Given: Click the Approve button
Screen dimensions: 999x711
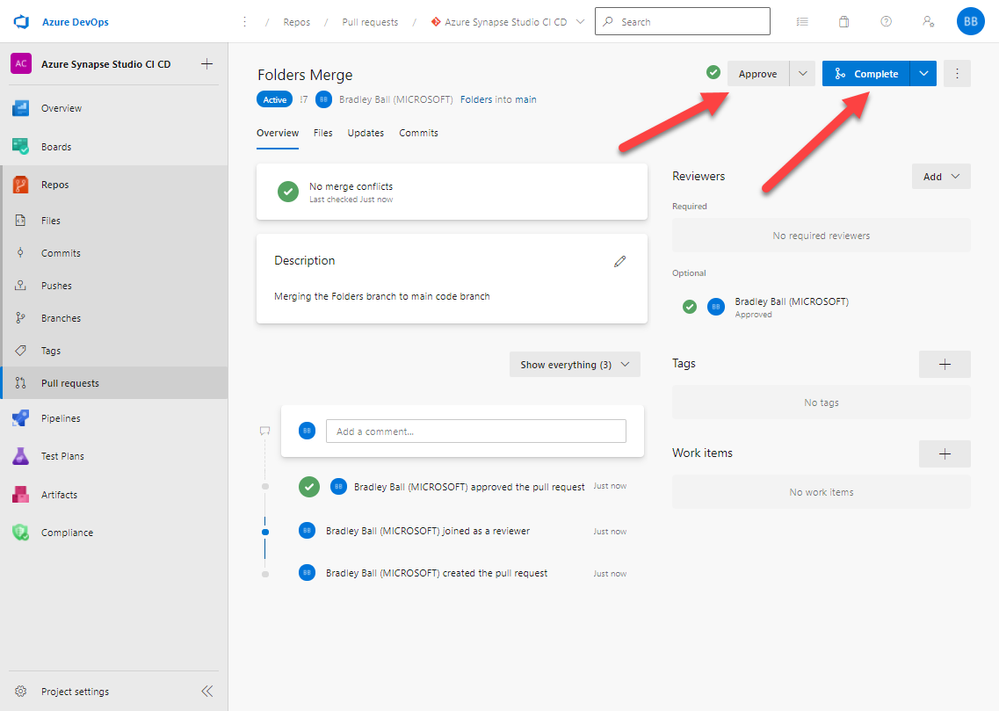Looking at the screenshot, I should (758, 74).
